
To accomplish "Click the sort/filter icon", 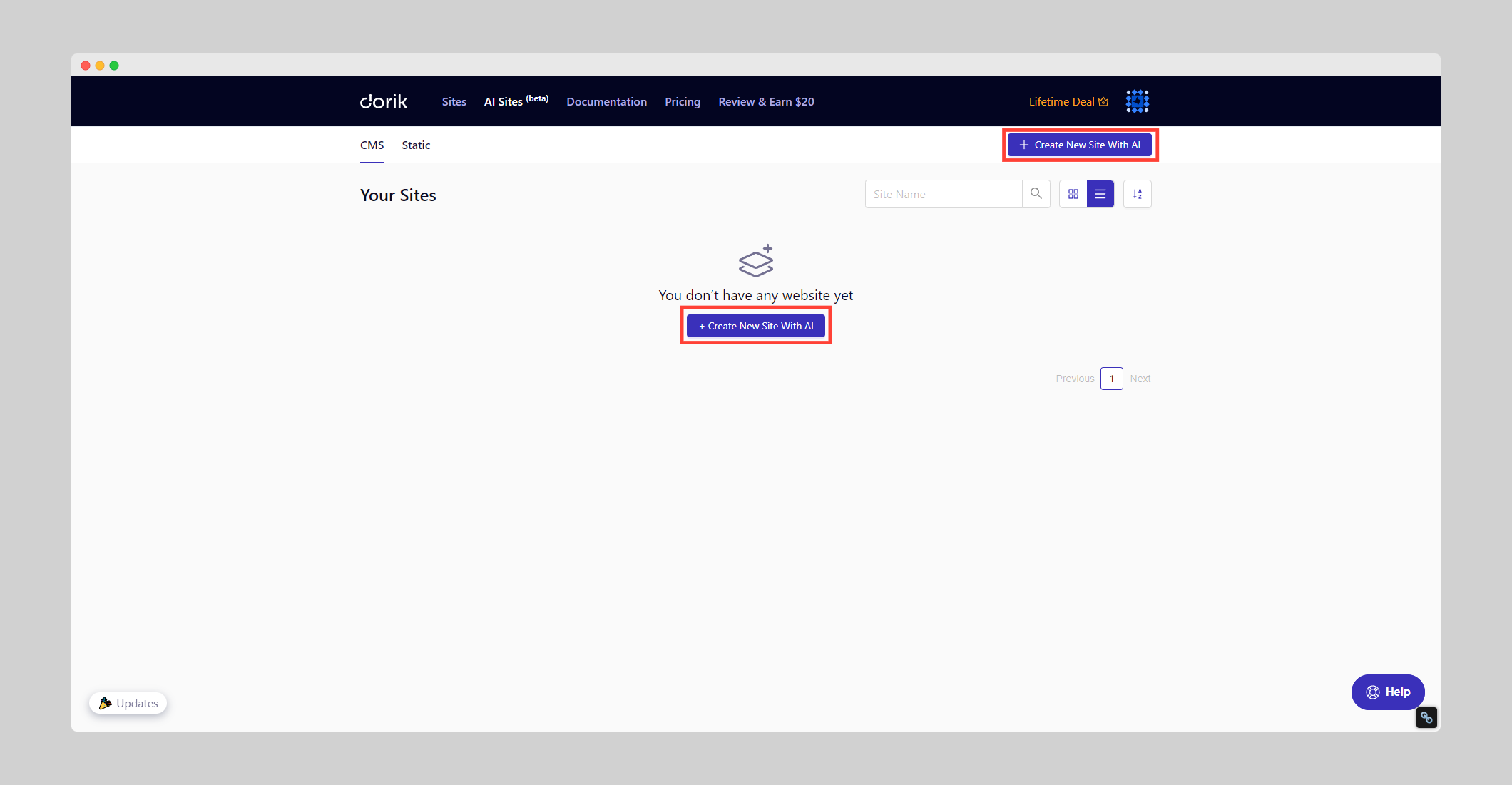I will click(x=1138, y=194).
